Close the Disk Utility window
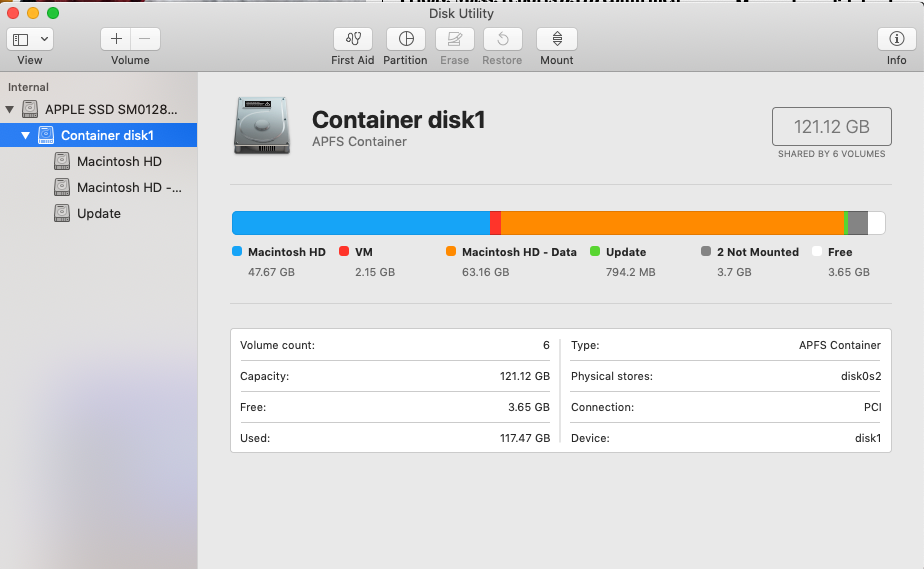924x569 pixels. click(13, 13)
